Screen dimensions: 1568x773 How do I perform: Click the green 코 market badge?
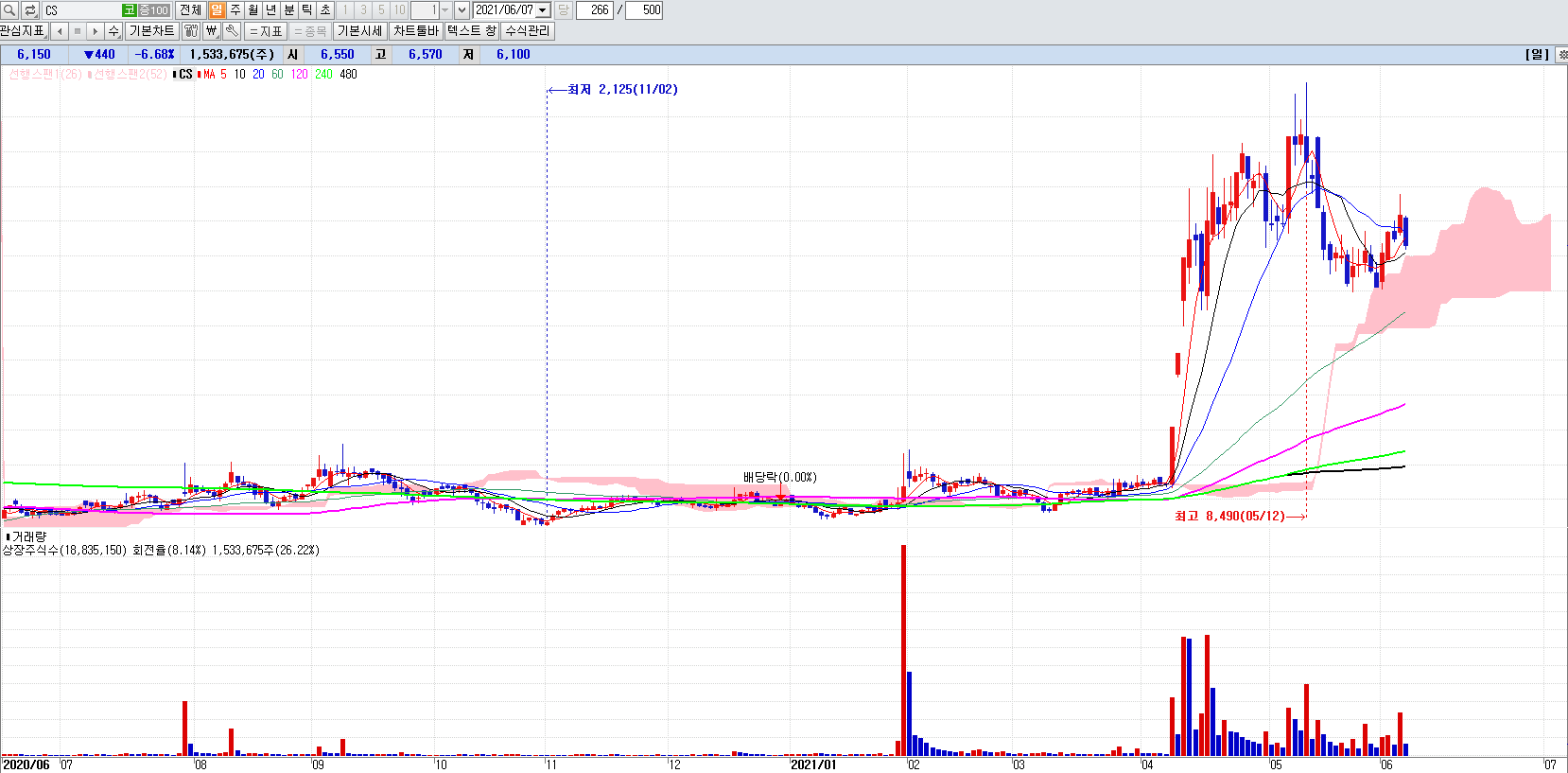[x=130, y=10]
